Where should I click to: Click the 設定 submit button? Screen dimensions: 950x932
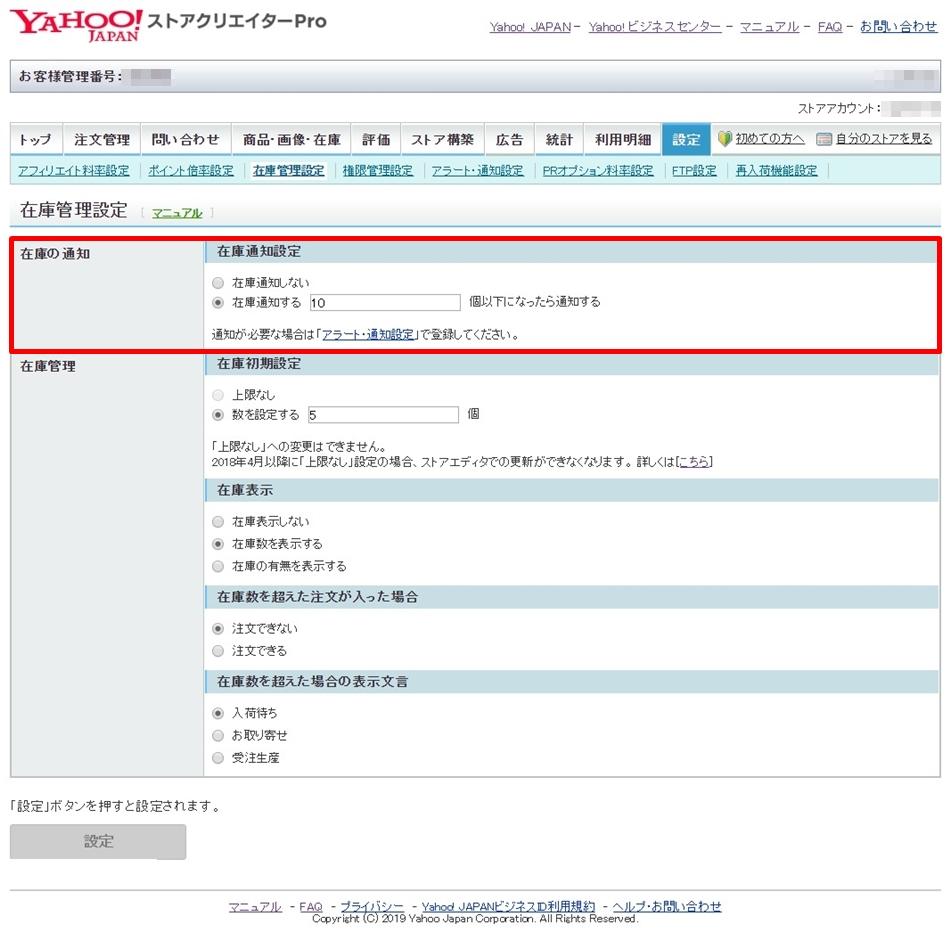[x=98, y=842]
